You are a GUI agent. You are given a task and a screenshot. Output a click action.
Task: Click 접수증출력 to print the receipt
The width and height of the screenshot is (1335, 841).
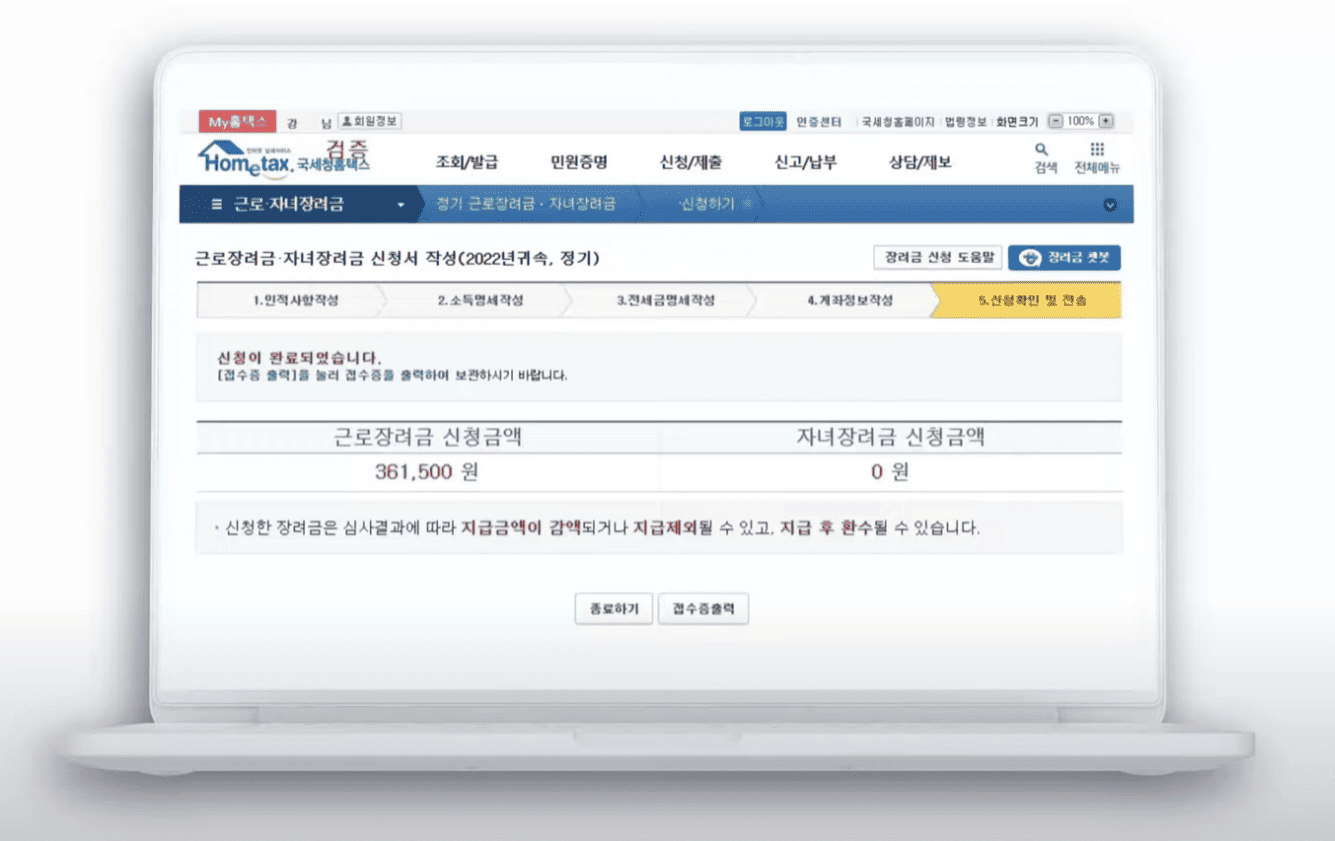click(x=702, y=608)
